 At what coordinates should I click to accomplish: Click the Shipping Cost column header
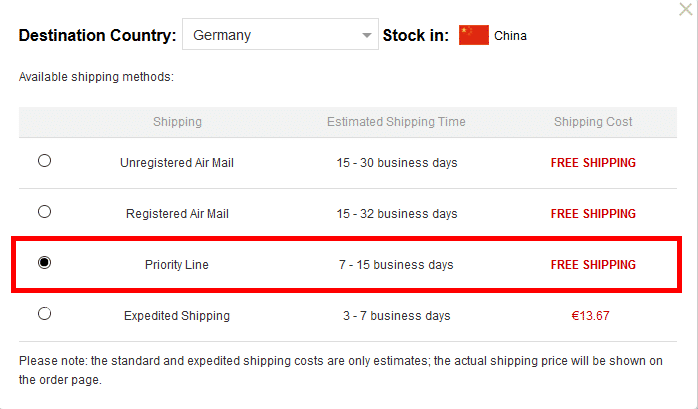(x=593, y=122)
